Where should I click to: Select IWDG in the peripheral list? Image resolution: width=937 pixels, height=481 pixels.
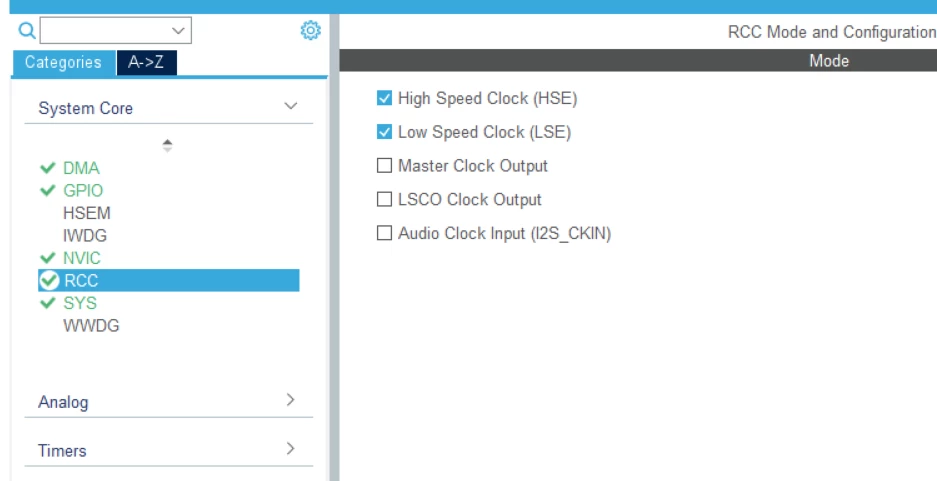85,235
